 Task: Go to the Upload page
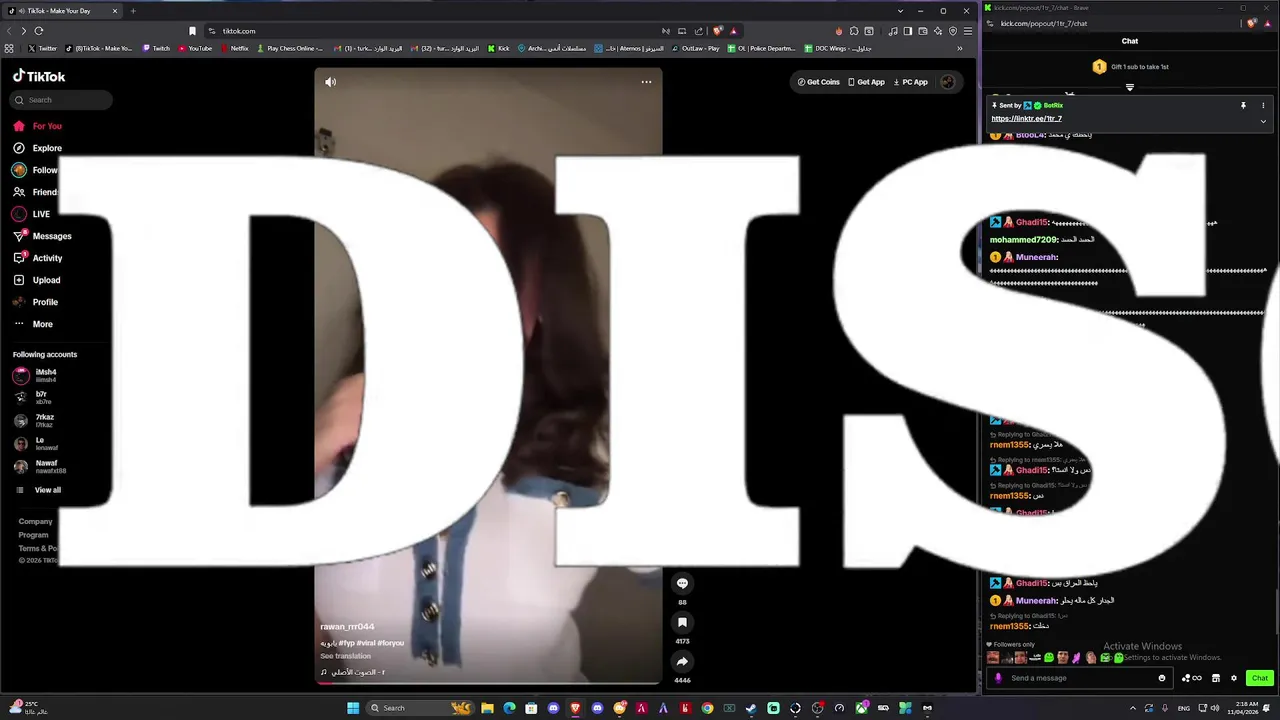click(37, 280)
